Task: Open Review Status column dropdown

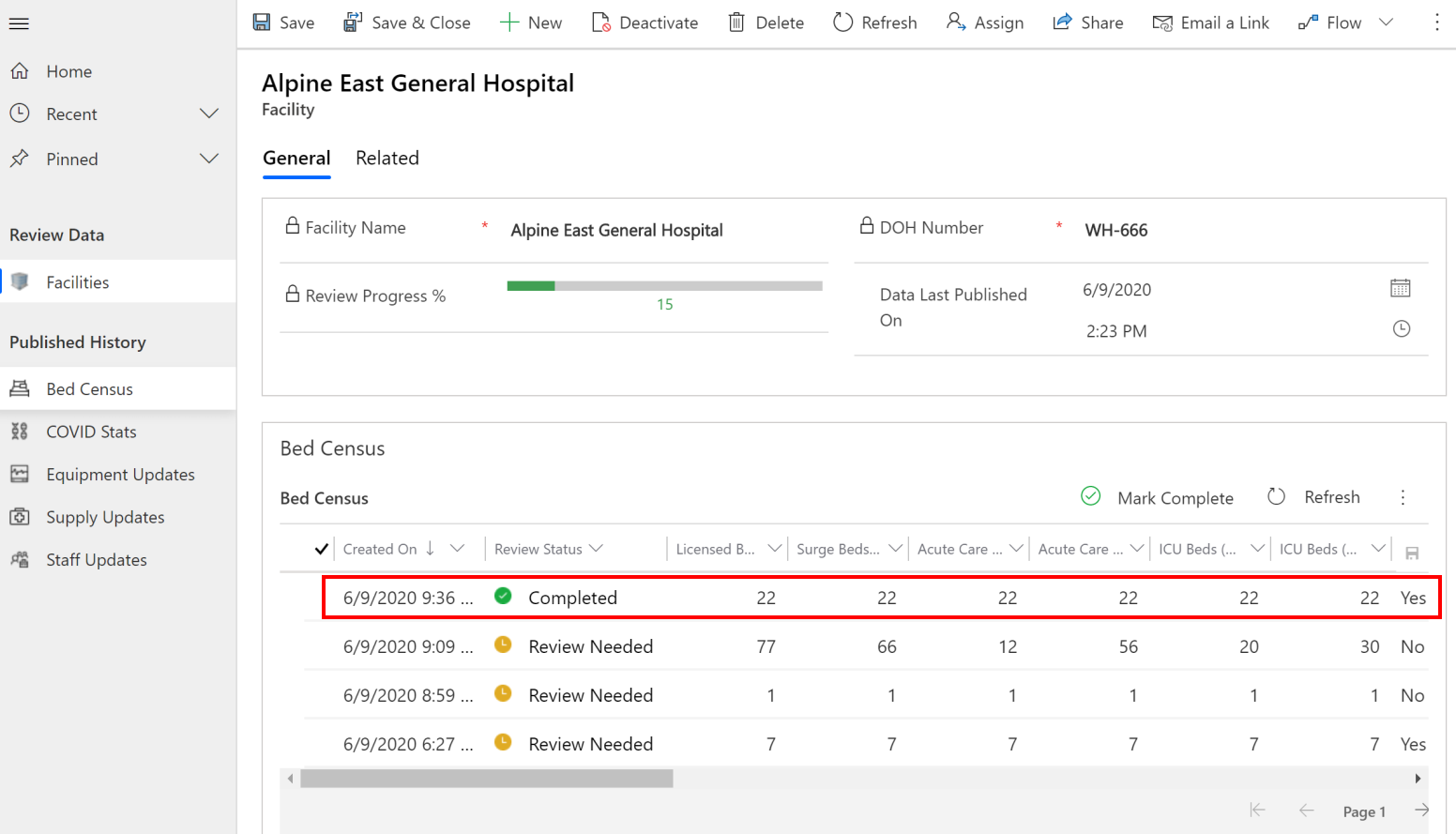Action: tap(597, 549)
